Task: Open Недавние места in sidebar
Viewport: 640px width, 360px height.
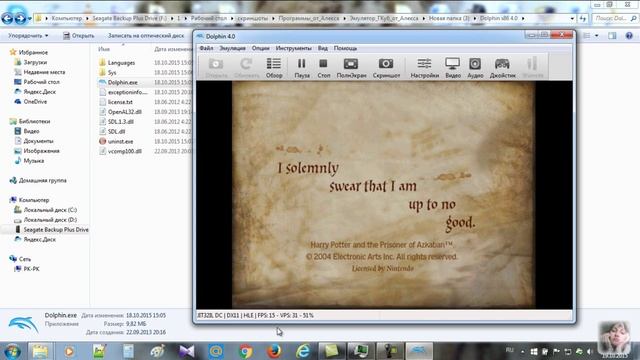Action: coord(44,72)
